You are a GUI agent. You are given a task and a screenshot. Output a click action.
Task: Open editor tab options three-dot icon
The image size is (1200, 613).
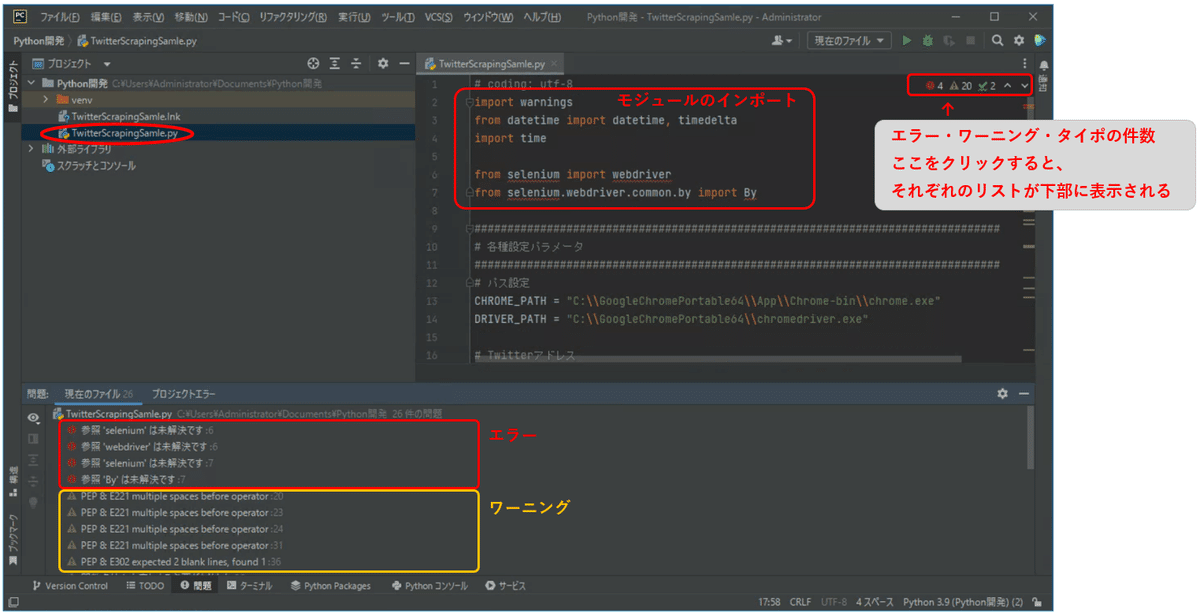1025,63
